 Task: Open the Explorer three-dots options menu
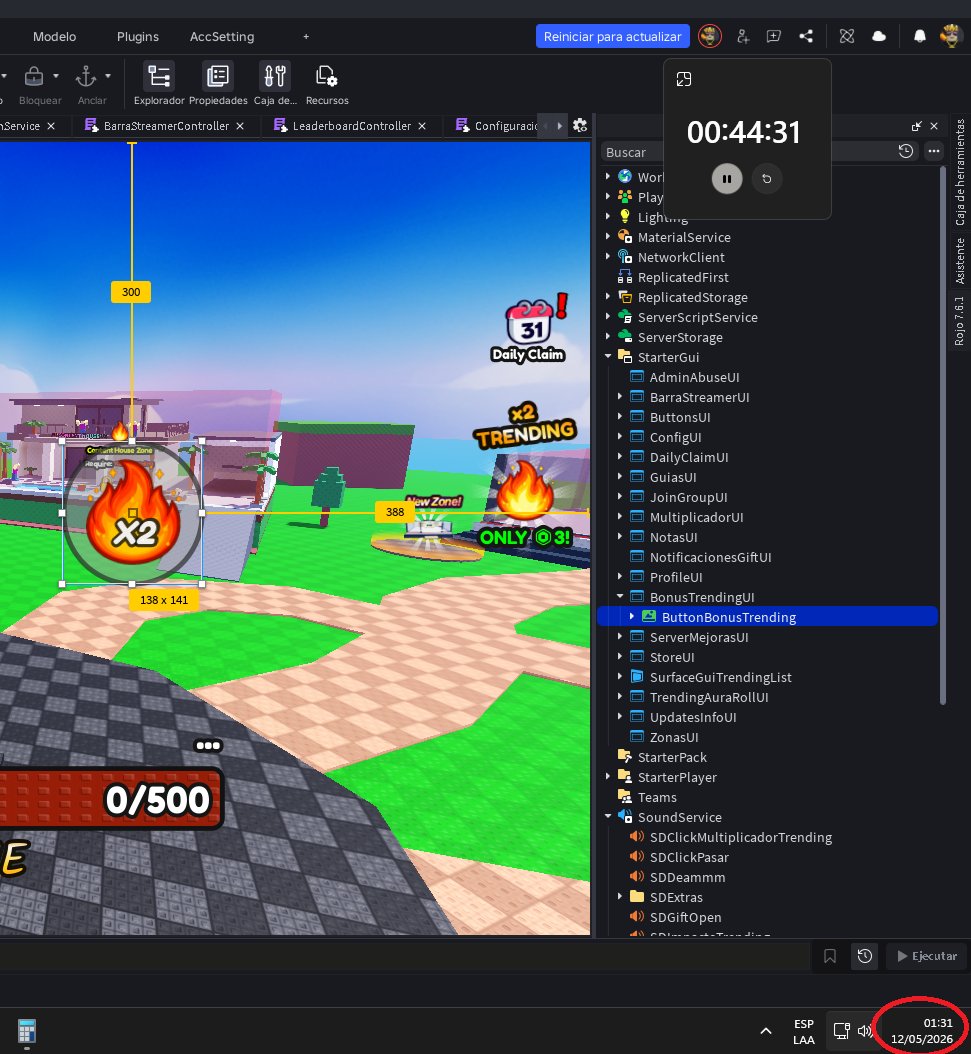934,151
